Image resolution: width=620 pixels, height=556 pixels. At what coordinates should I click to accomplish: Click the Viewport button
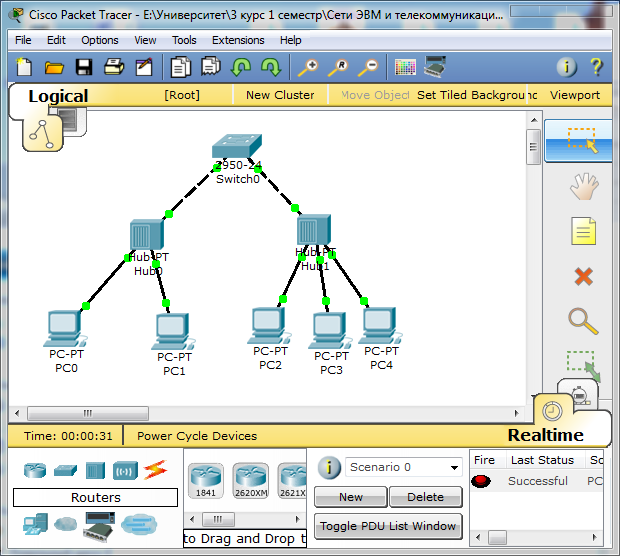pyautogui.click(x=575, y=95)
